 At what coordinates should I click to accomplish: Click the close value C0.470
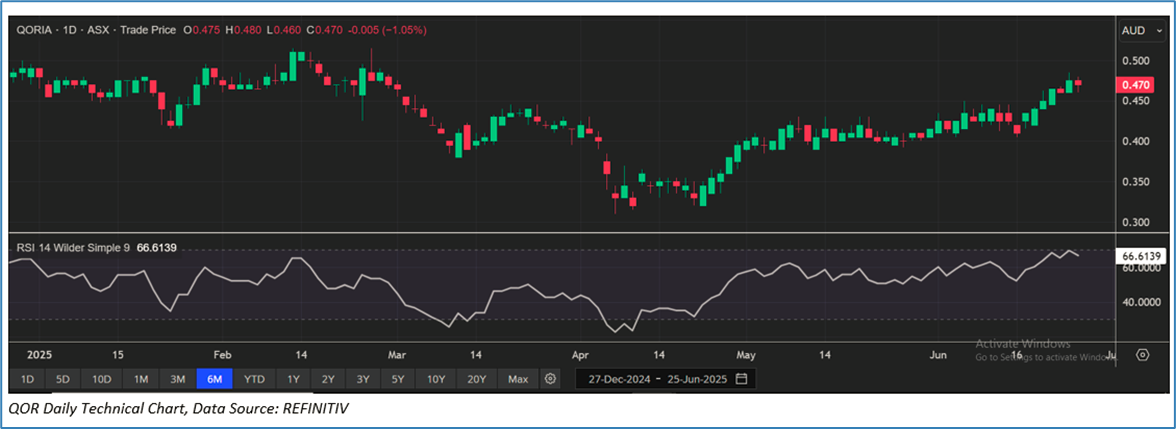point(325,30)
